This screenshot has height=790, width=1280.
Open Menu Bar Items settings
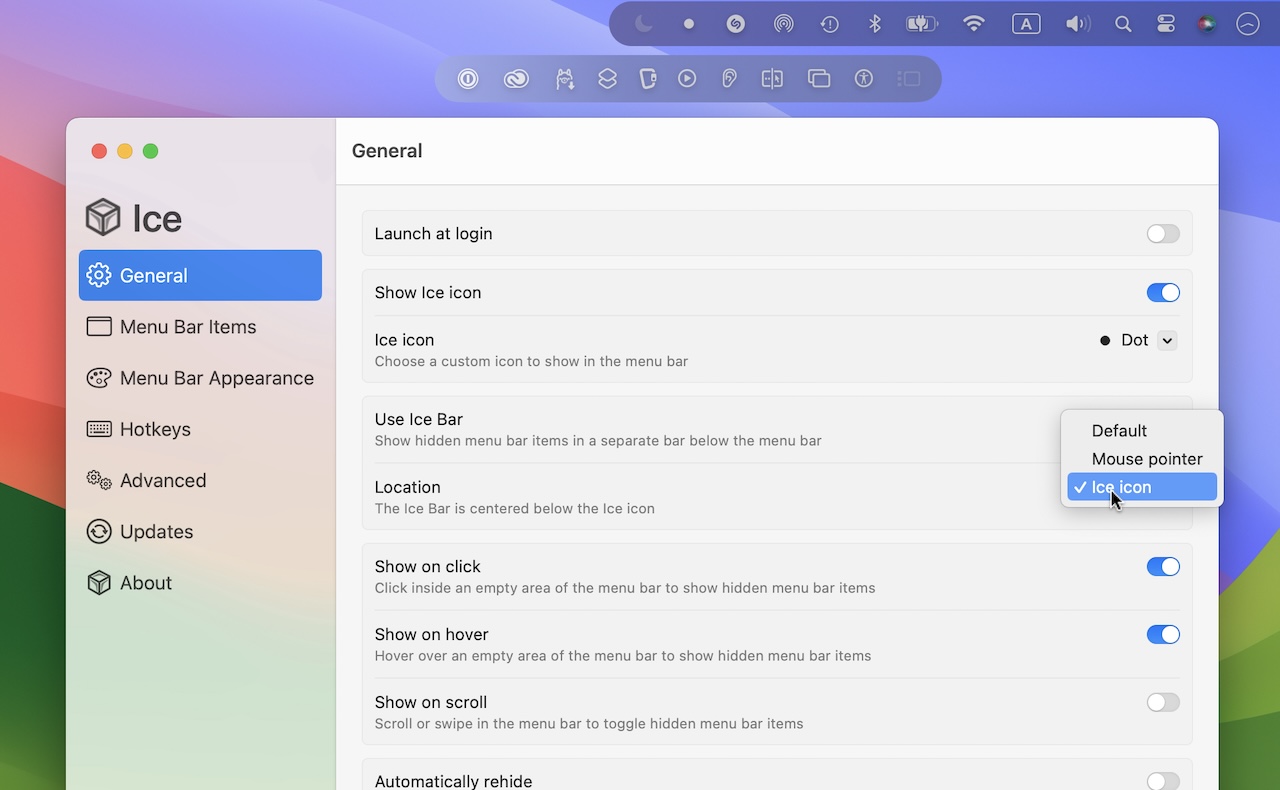[x=200, y=327]
